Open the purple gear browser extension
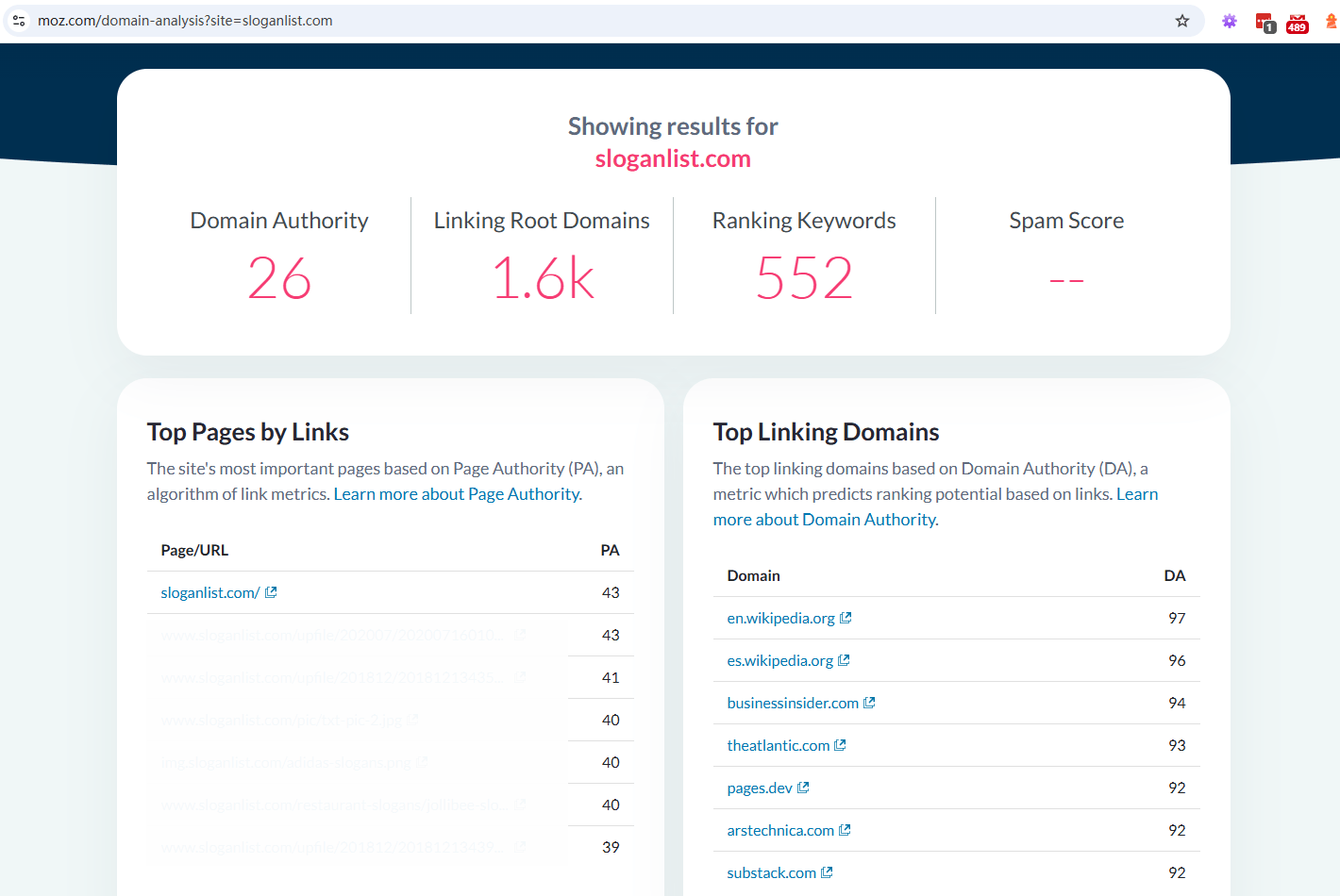Screen dimensions: 1340x896 (1229, 21)
